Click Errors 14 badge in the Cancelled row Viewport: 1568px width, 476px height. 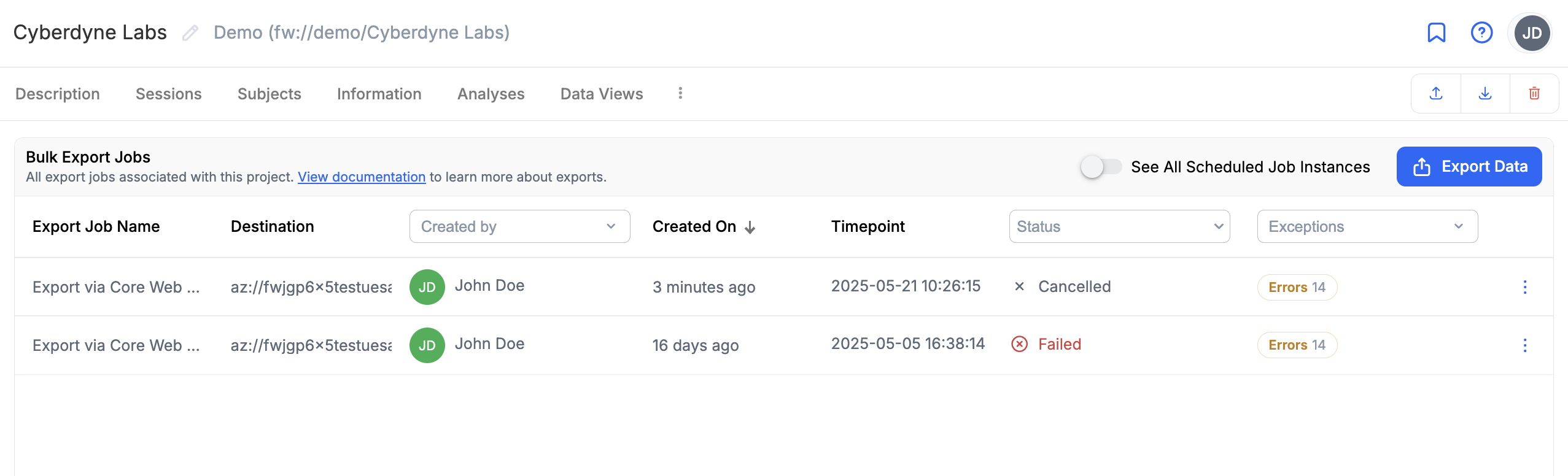click(x=1297, y=287)
